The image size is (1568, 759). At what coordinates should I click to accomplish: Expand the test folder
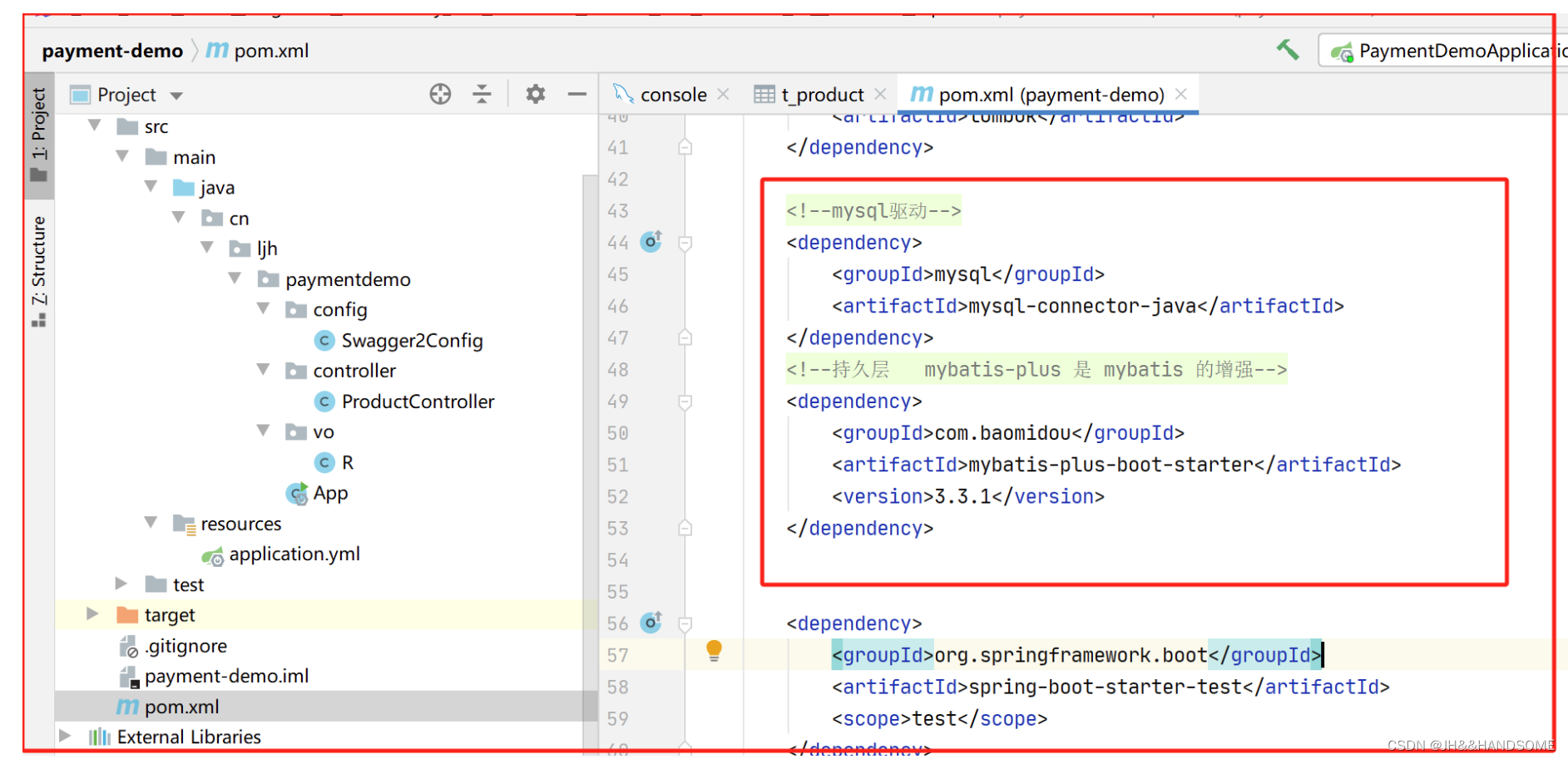pos(121,584)
